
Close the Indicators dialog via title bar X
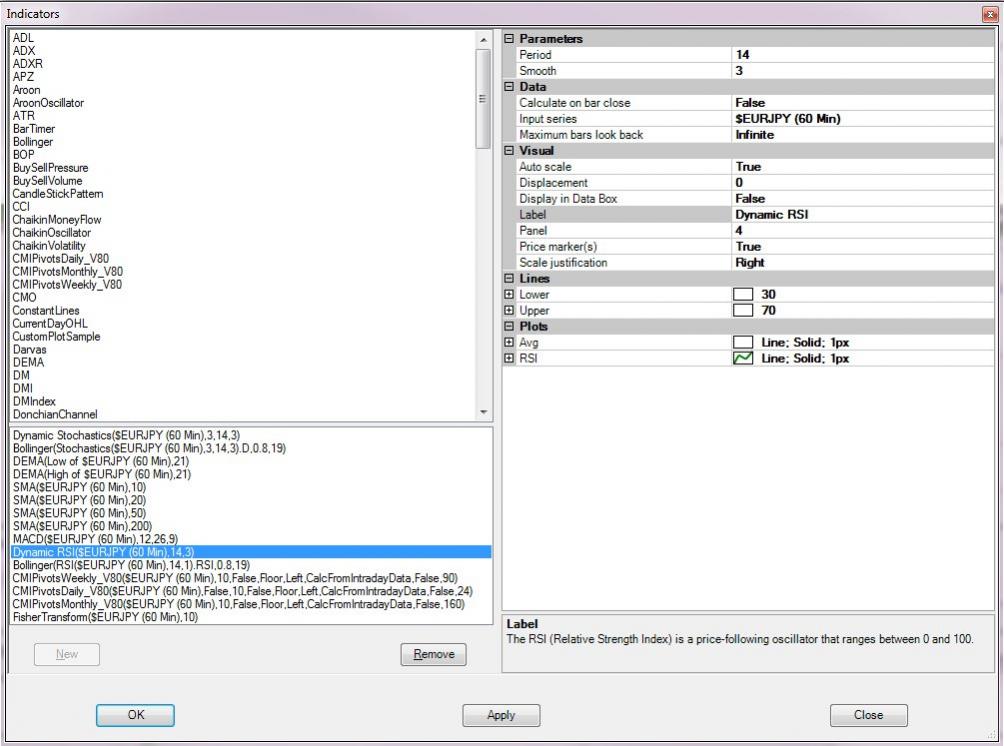pyautogui.click(x=990, y=14)
